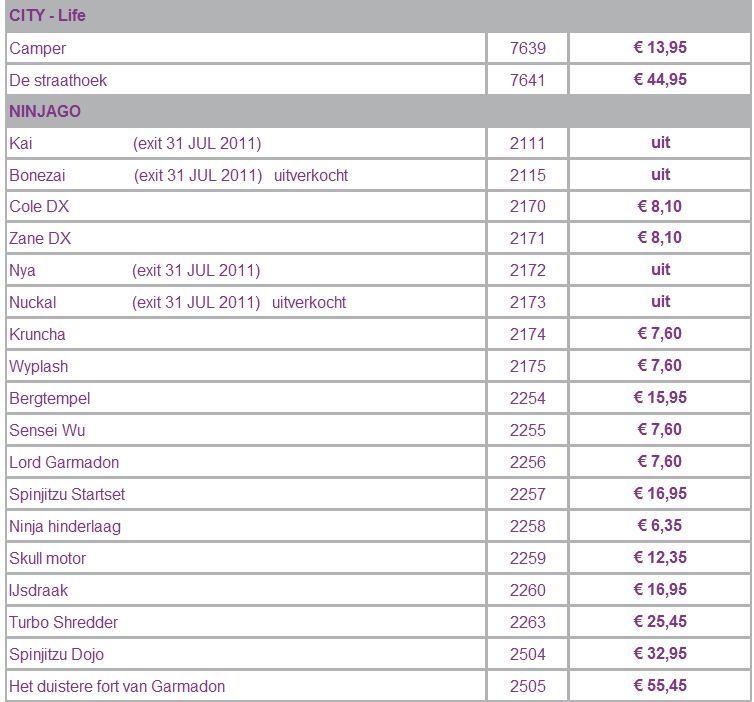Image resolution: width=754 pixels, height=702 pixels.
Task: Click item number 2260
Action: [528, 590]
